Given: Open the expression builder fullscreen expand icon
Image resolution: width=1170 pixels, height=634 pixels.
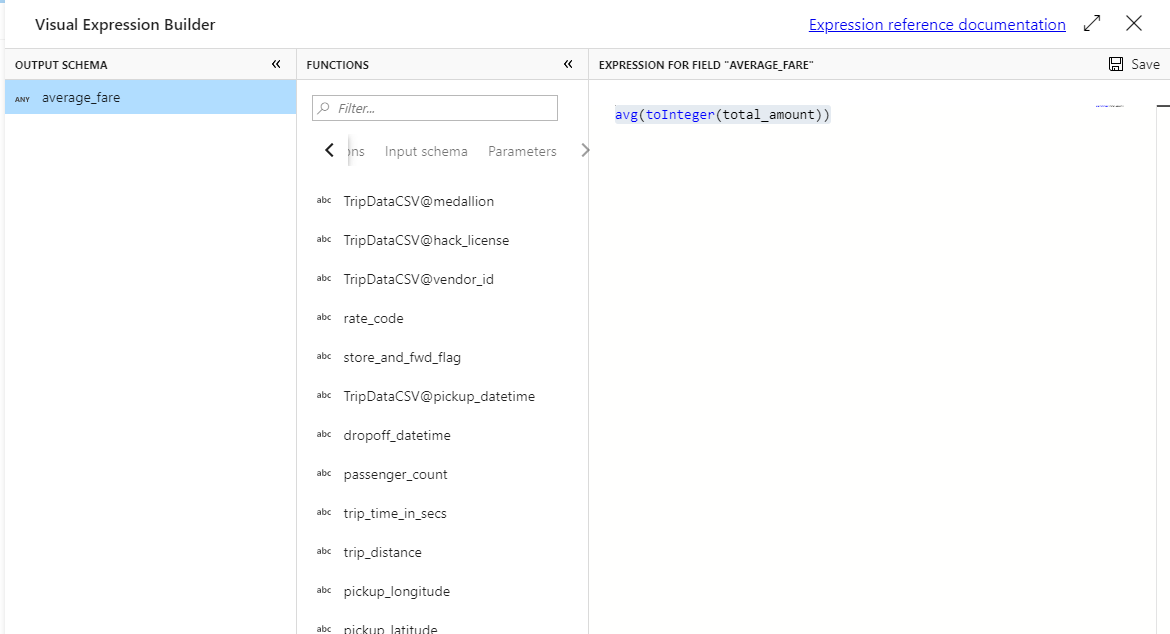Looking at the screenshot, I should point(1091,23).
